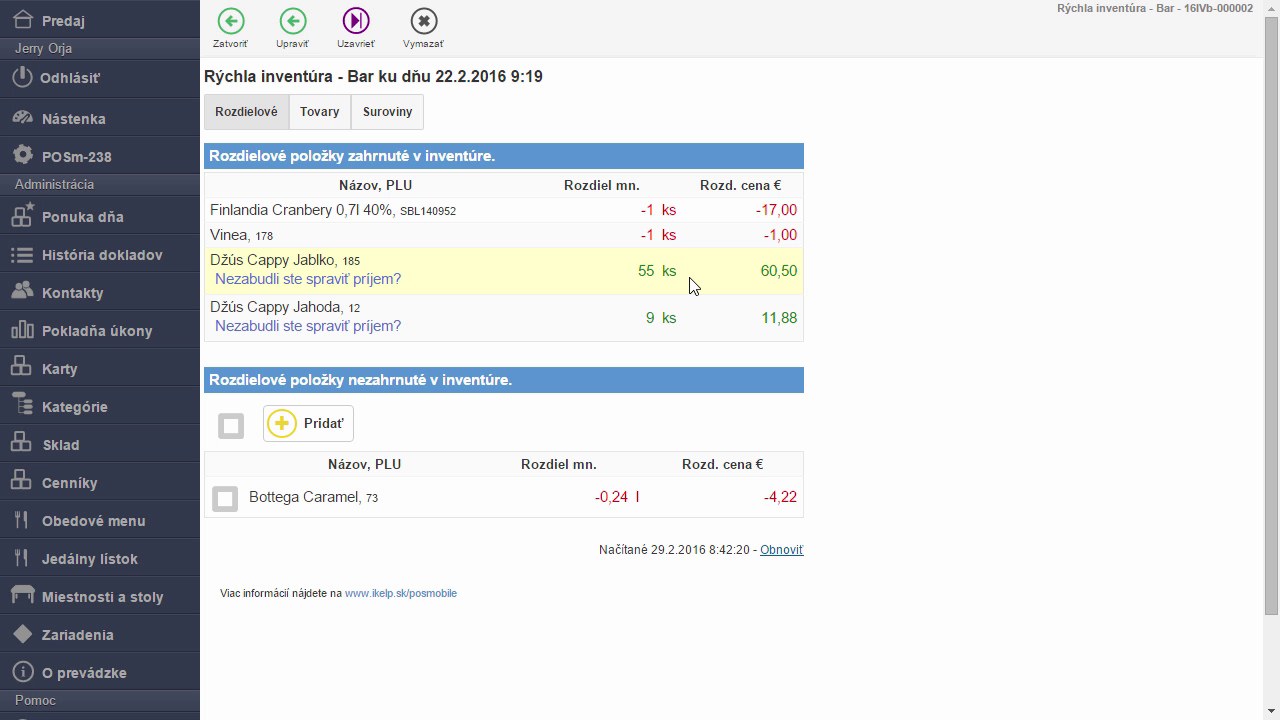The height and width of the screenshot is (720, 1280).
Task: Toggle the select-all checkbox beside Pridať
Action: [231, 426]
